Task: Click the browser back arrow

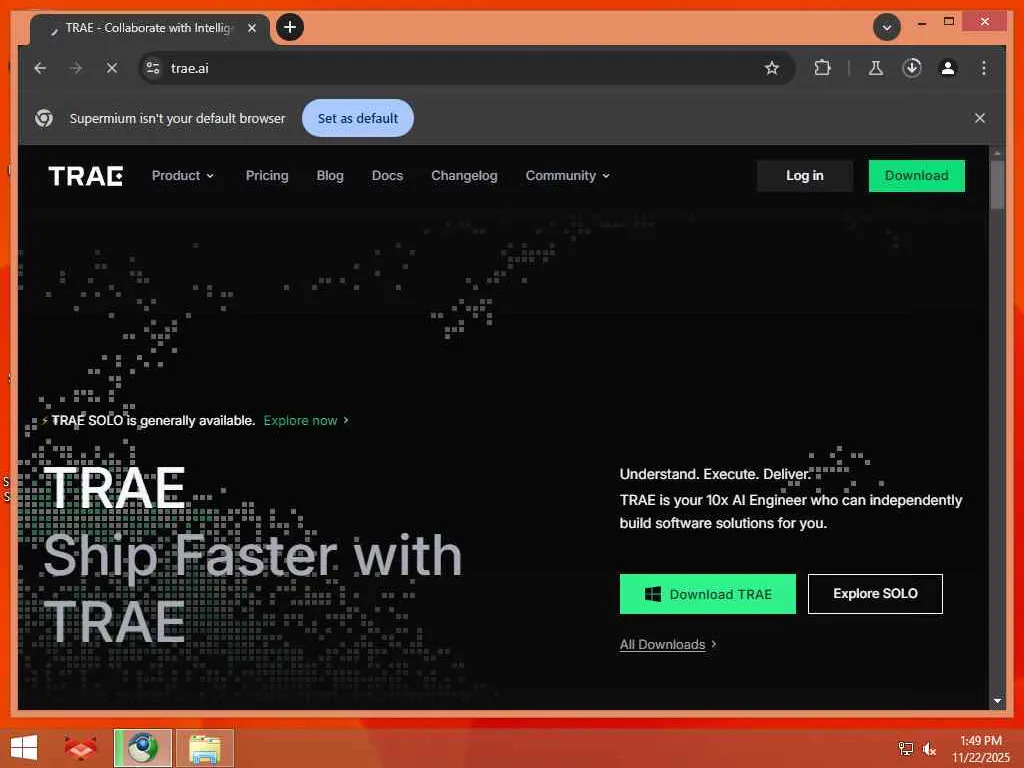Action: point(40,68)
